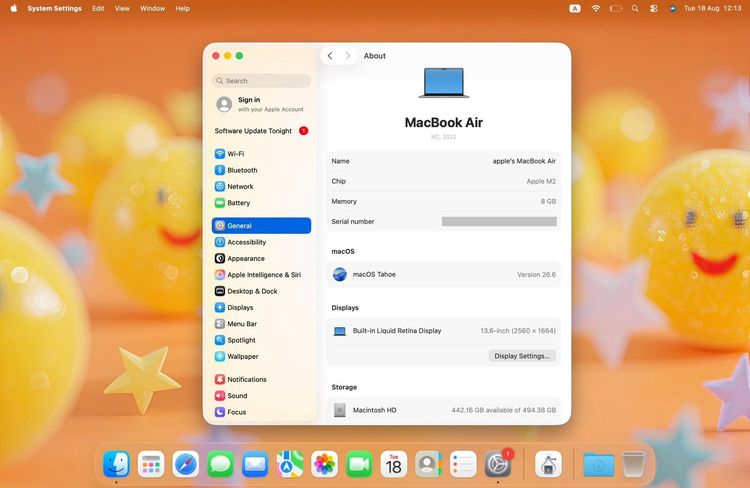Open Spotlight search in menu bar
The image size is (750, 488).
[635, 8]
